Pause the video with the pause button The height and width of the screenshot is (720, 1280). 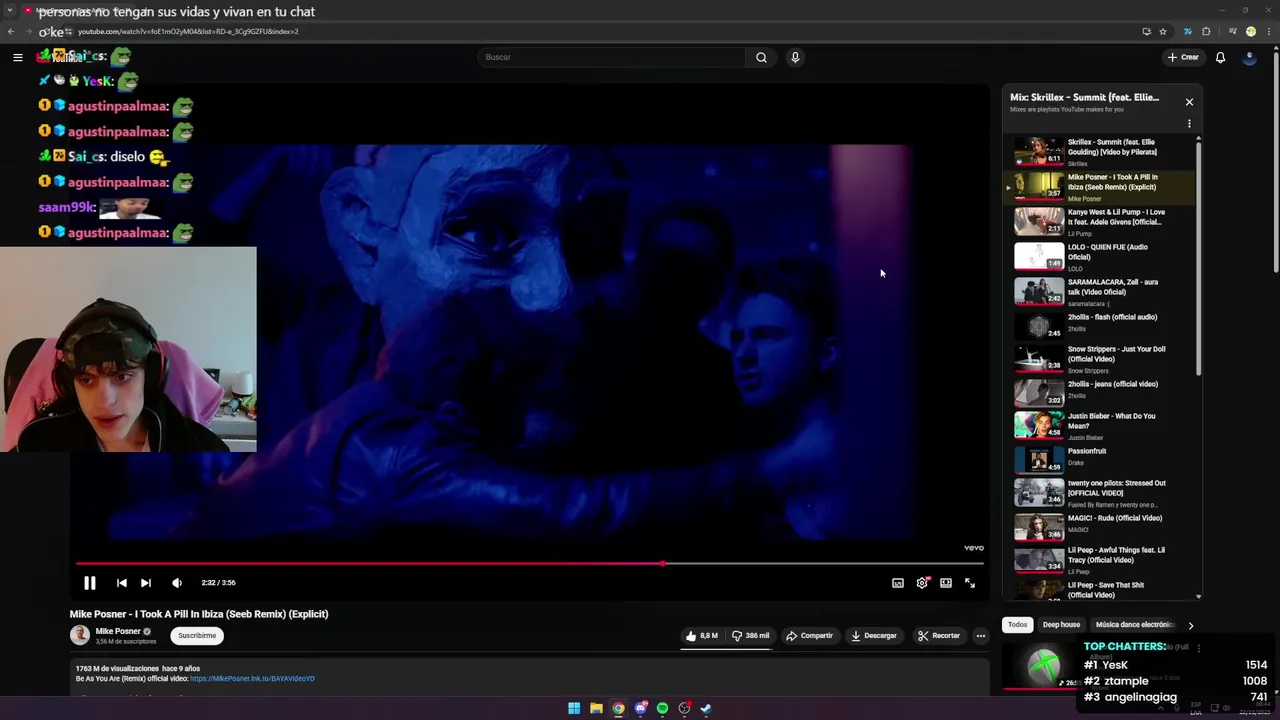point(89,583)
